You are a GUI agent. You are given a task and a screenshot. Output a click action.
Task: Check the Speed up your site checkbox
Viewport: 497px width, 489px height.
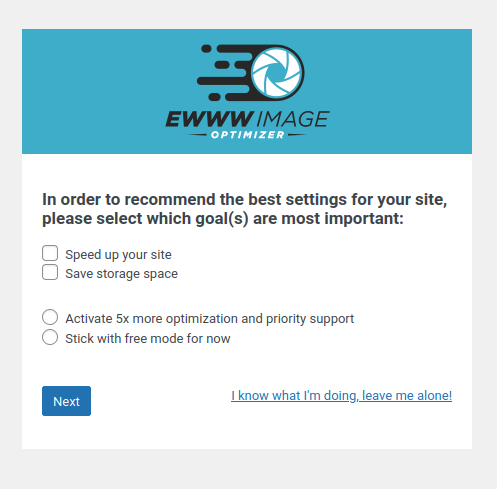pos(50,253)
